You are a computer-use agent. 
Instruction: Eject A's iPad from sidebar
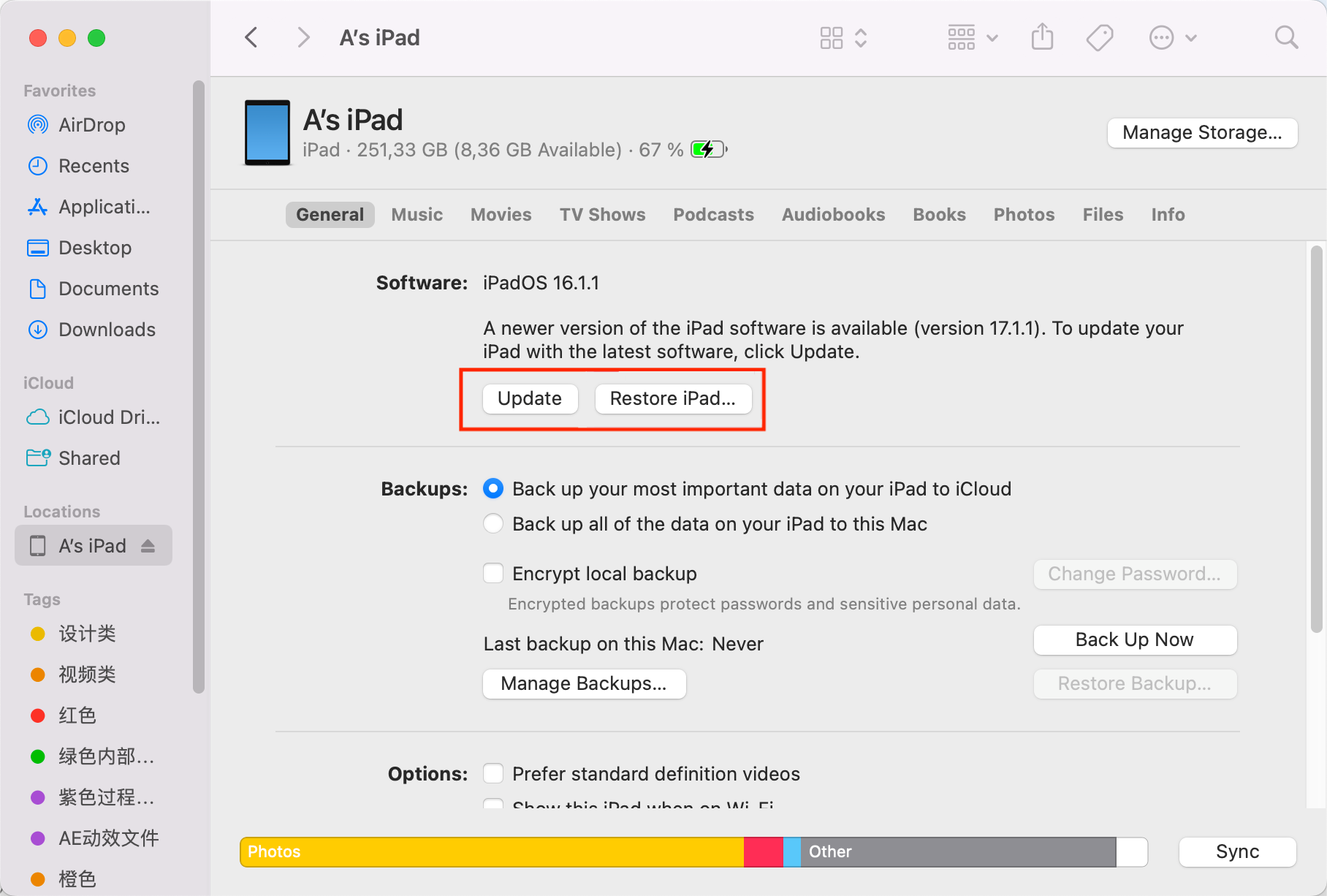148,546
